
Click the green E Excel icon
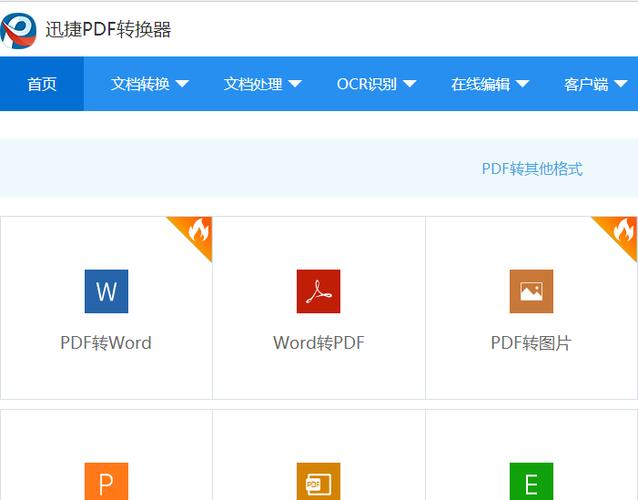531,481
